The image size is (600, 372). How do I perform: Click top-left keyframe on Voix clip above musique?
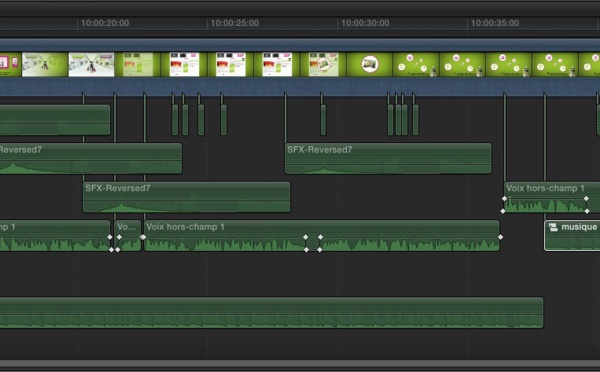click(x=504, y=198)
